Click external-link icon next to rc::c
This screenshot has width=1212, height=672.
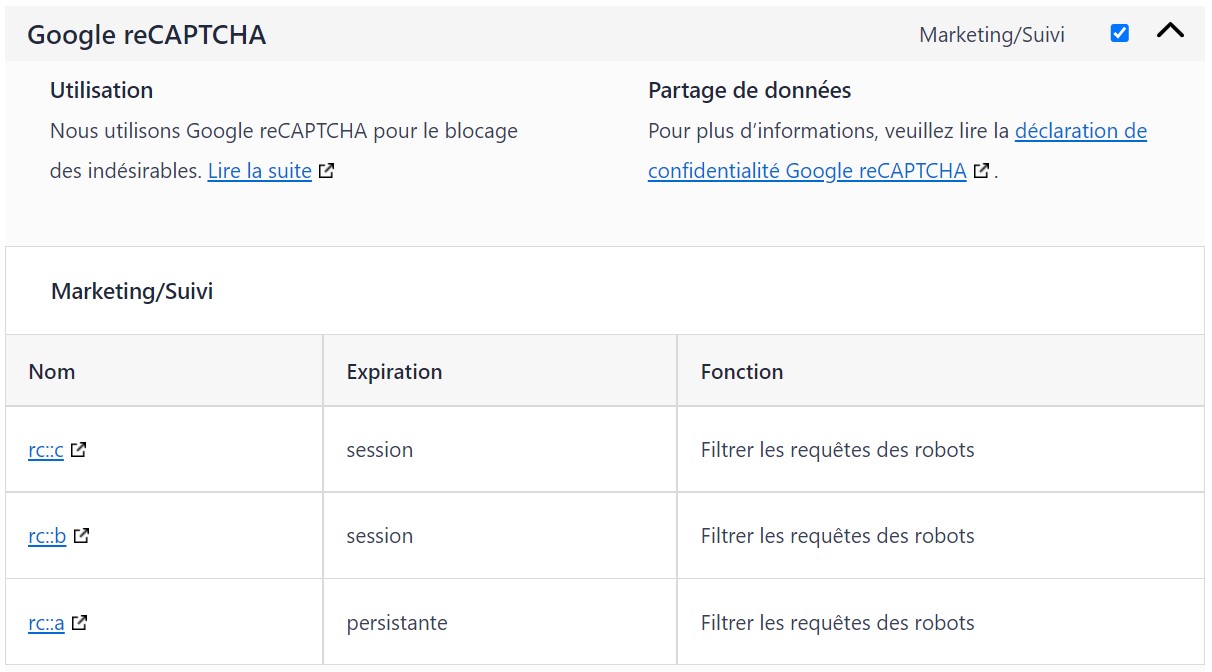click(78, 450)
